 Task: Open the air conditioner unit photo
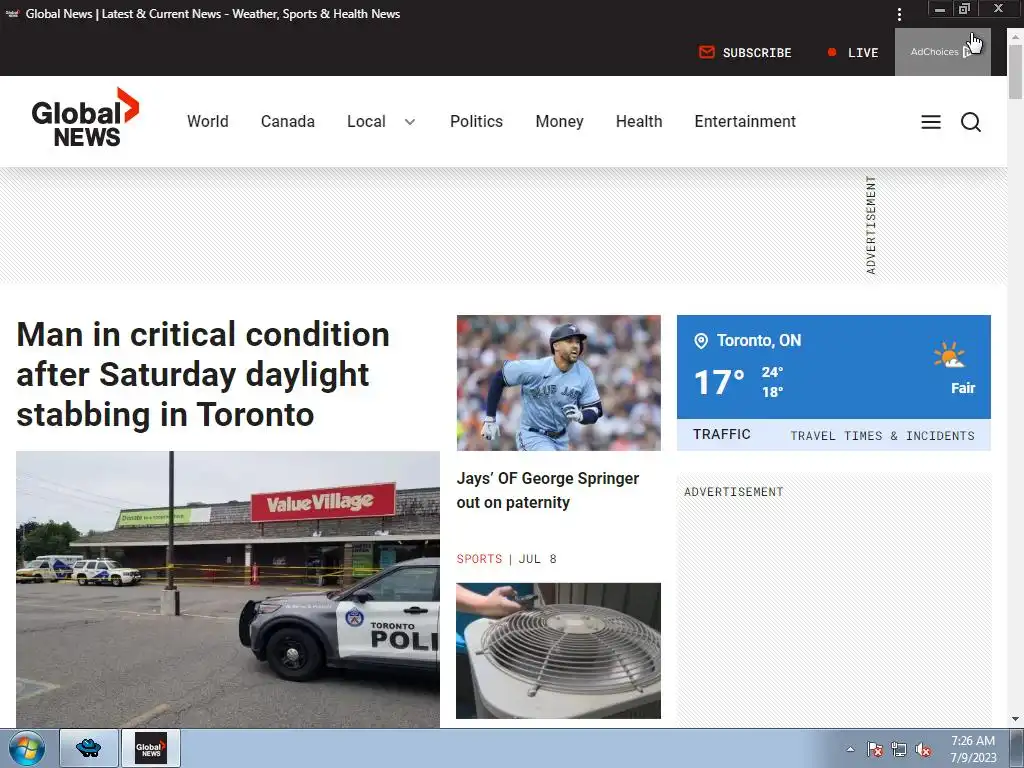point(558,651)
